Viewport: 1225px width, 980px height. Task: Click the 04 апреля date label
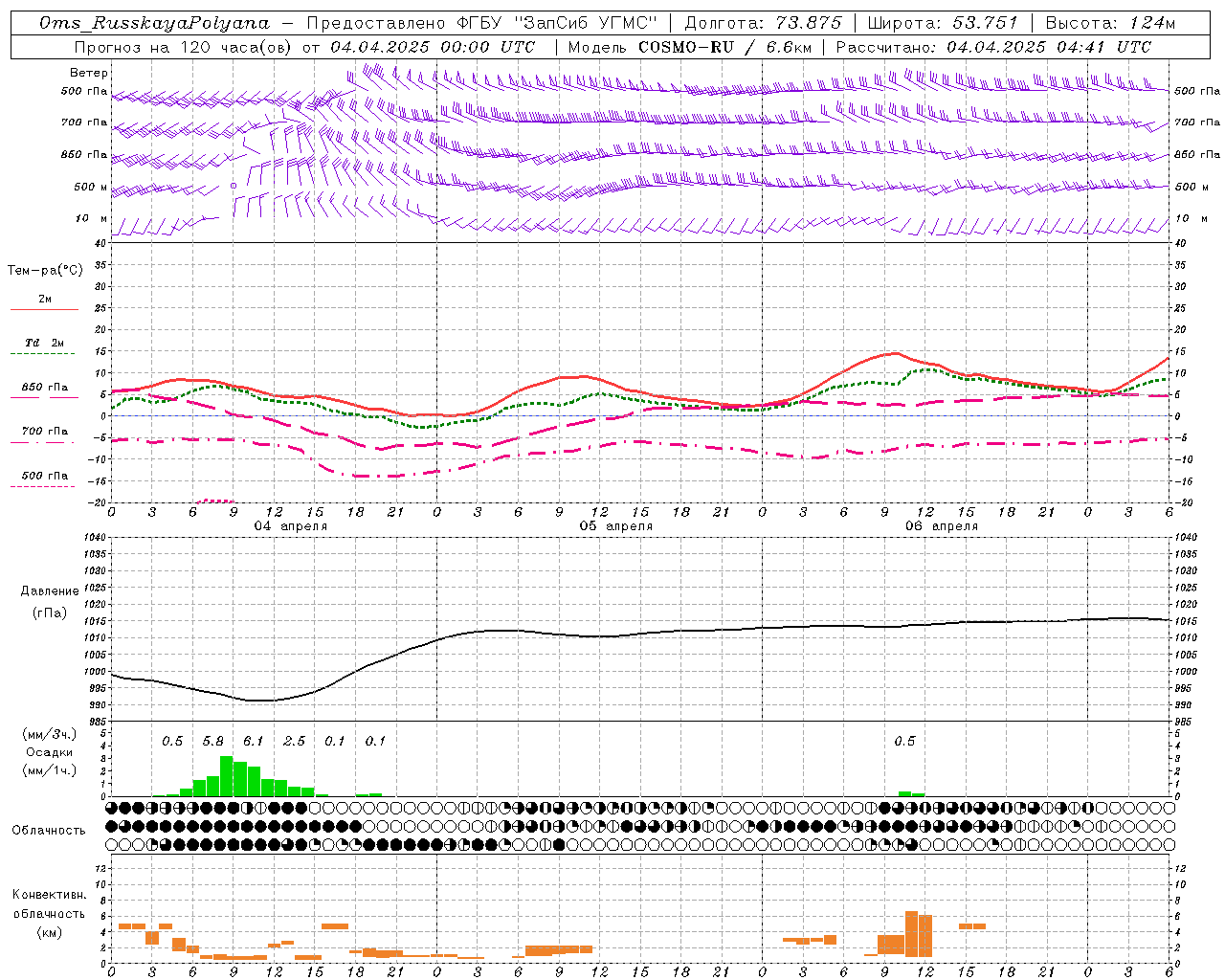click(290, 526)
